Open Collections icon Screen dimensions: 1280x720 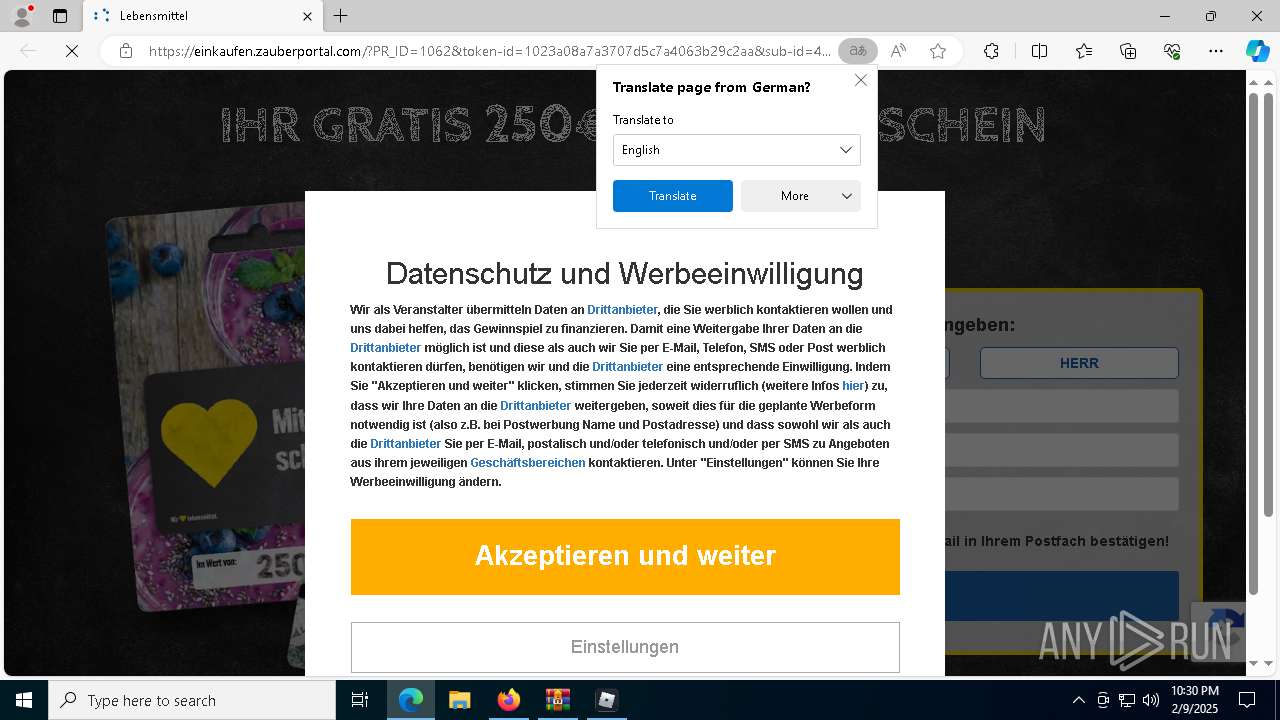tap(1128, 51)
